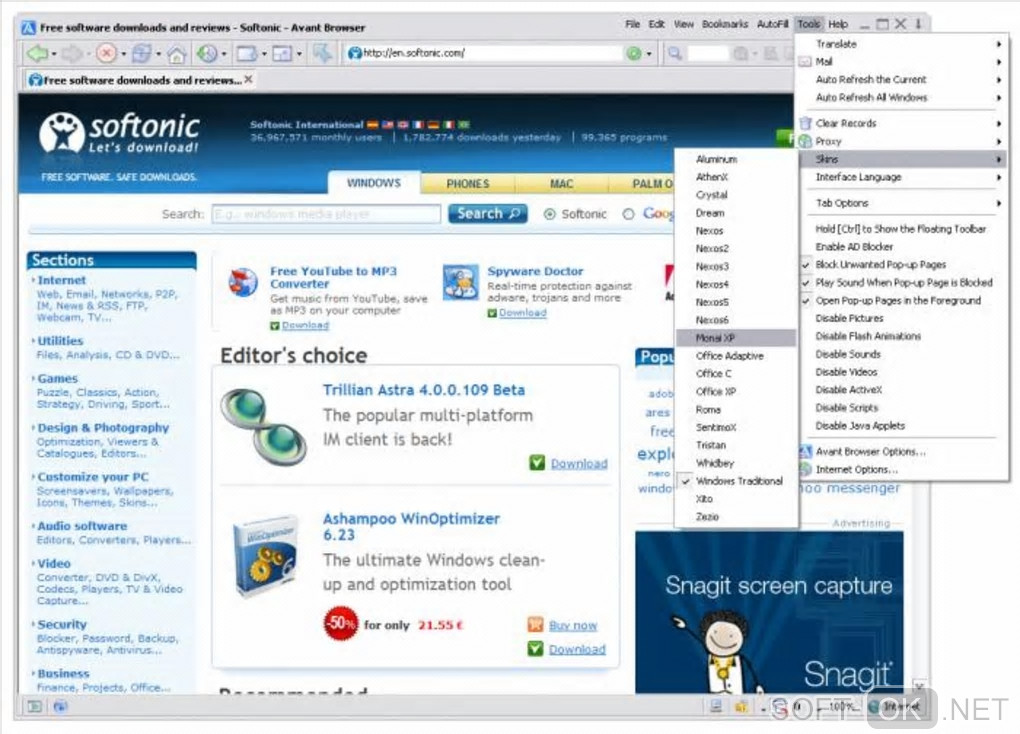Click the Internet Options globe icon
The width and height of the screenshot is (1020, 734).
[x=805, y=469]
